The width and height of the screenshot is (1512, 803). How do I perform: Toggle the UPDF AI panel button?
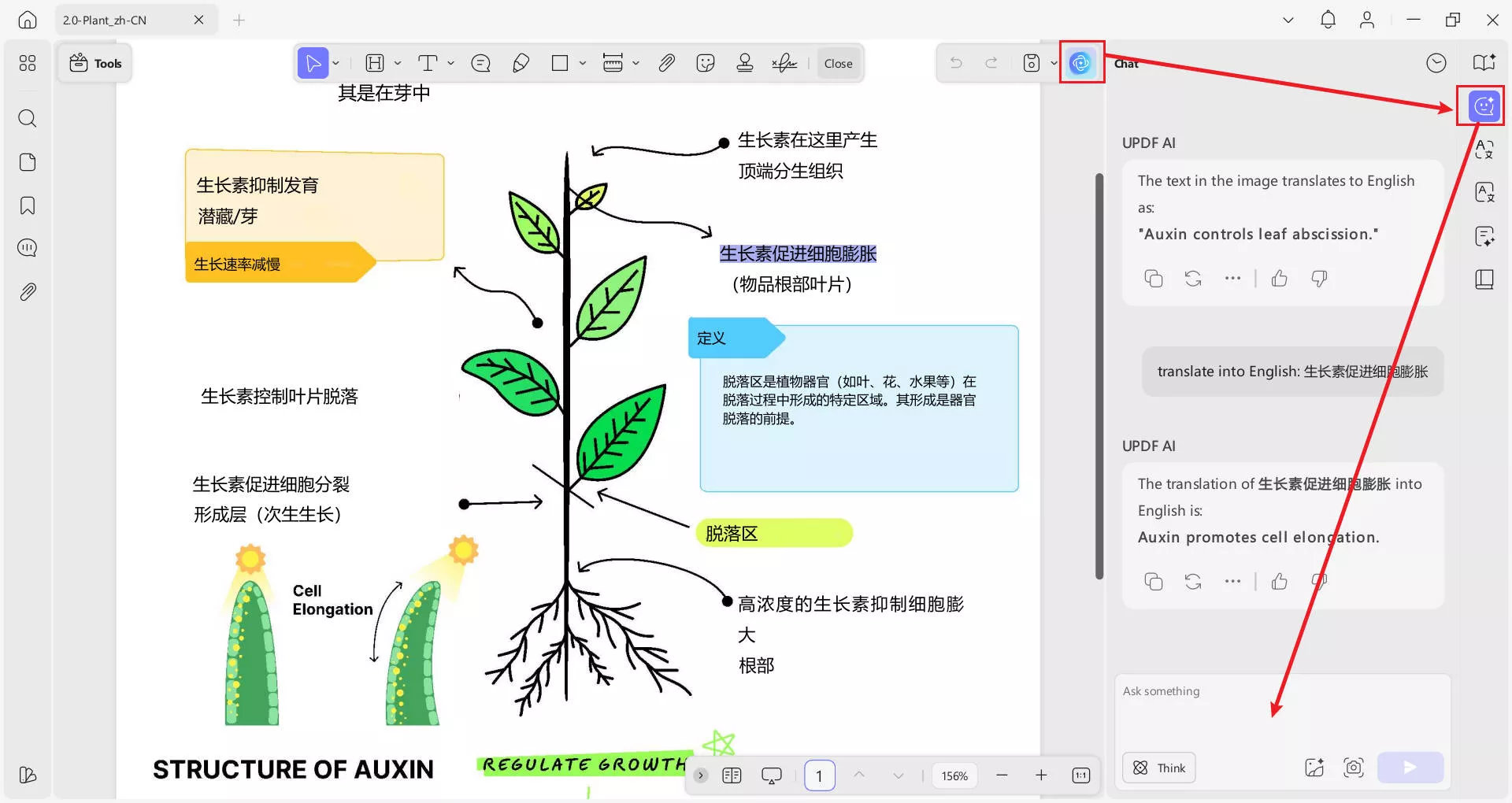(1081, 63)
